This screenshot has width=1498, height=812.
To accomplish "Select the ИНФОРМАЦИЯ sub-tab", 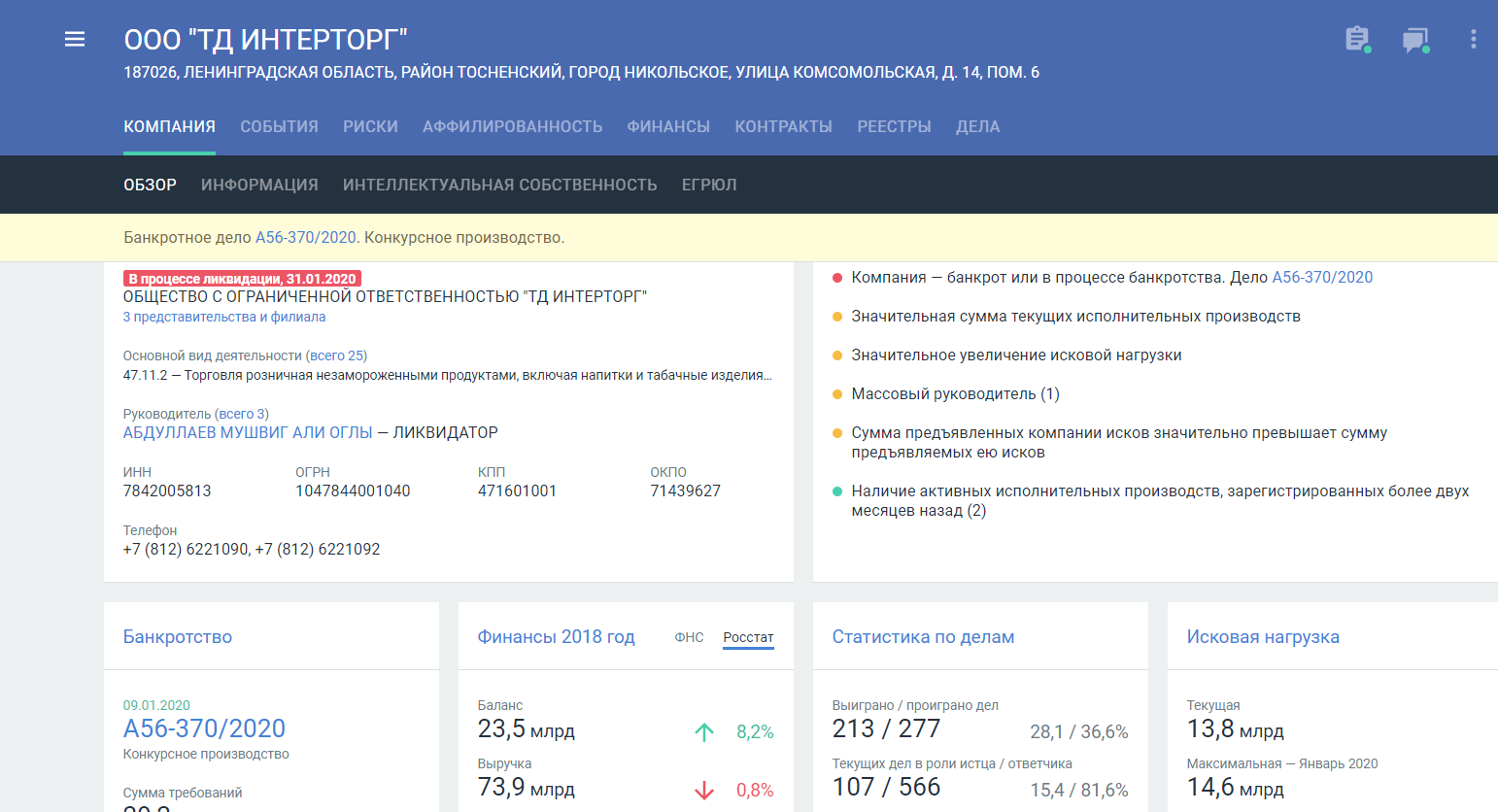I will pos(259,185).
